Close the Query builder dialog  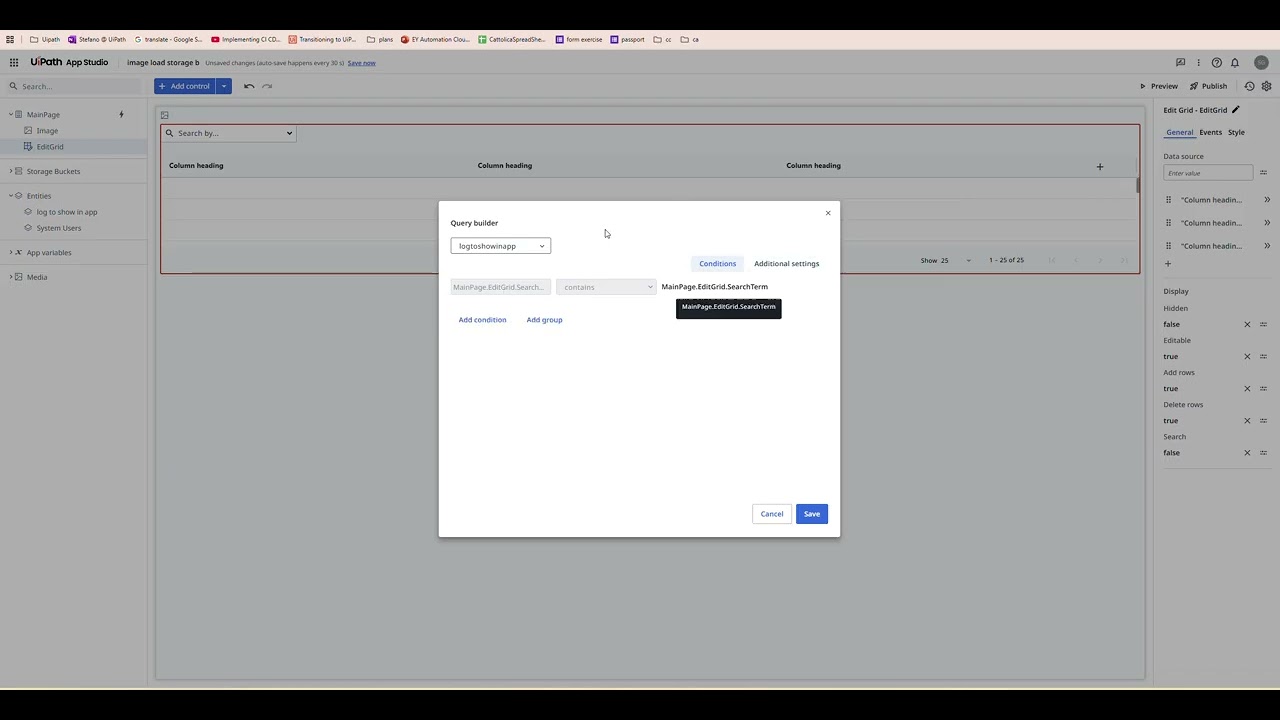(828, 213)
